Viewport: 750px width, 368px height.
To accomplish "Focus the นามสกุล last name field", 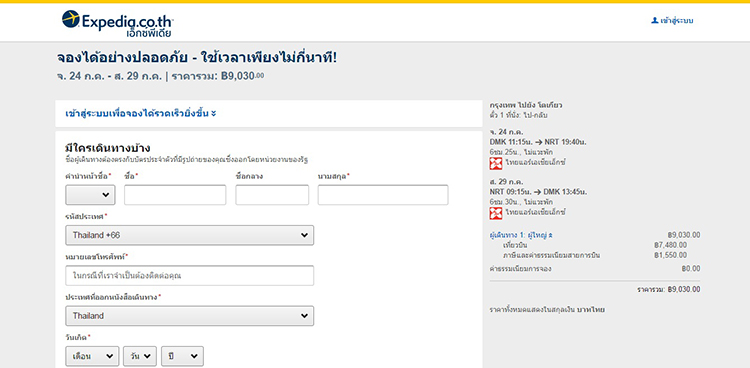I will pyautogui.click(x=383, y=195).
